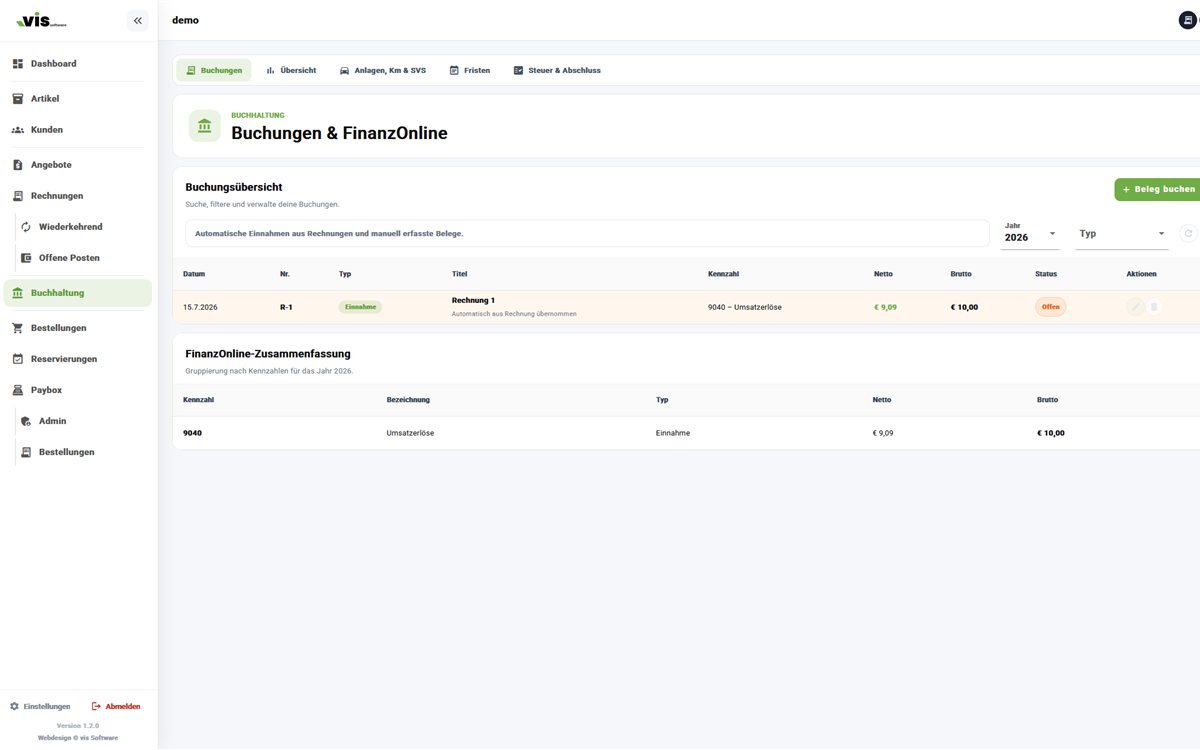The width and height of the screenshot is (1200, 750).
Task: Click the date cell 15.7.2026
Action: tap(200, 307)
